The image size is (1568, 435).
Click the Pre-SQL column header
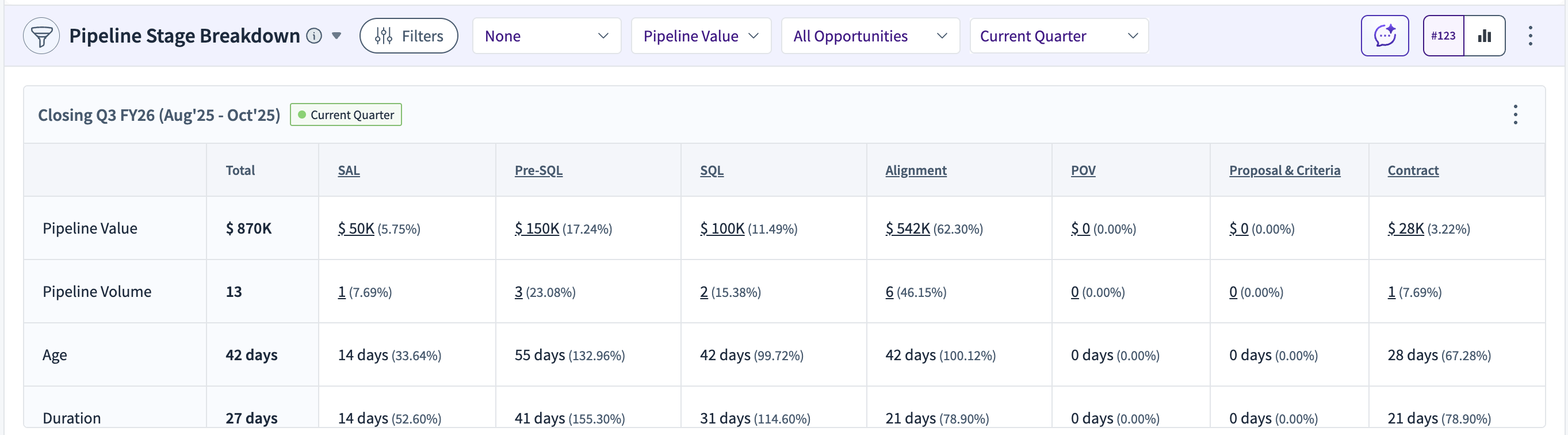tap(538, 170)
